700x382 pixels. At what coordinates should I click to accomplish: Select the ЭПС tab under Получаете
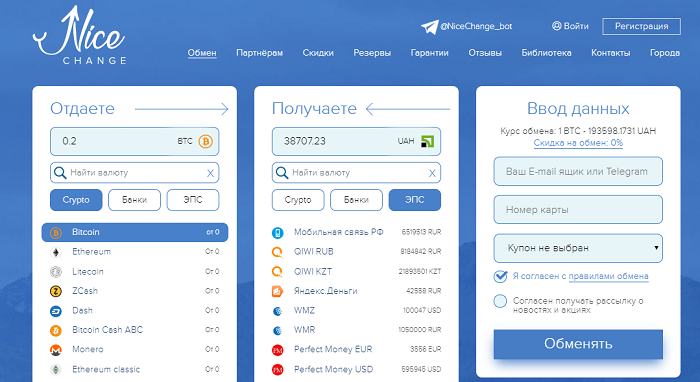[x=415, y=200]
